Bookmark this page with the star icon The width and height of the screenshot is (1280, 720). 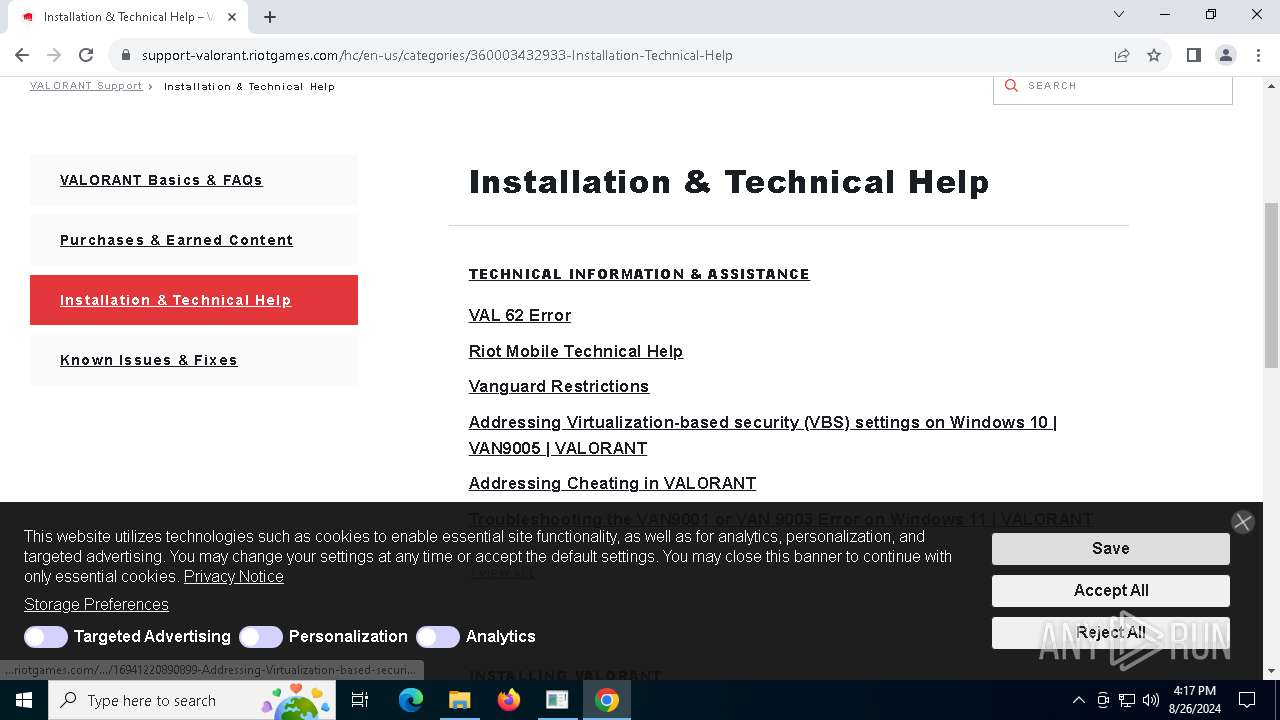click(1154, 55)
